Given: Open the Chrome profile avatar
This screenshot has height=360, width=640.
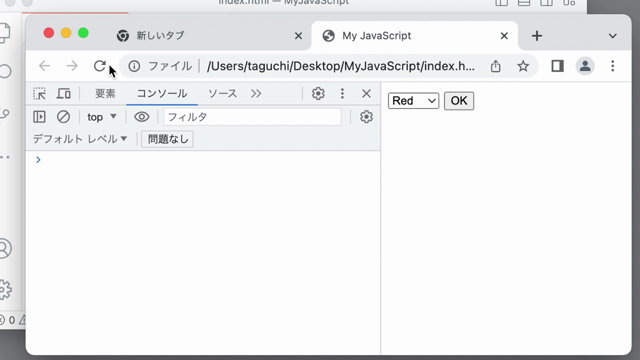Looking at the screenshot, I should (585, 66).
